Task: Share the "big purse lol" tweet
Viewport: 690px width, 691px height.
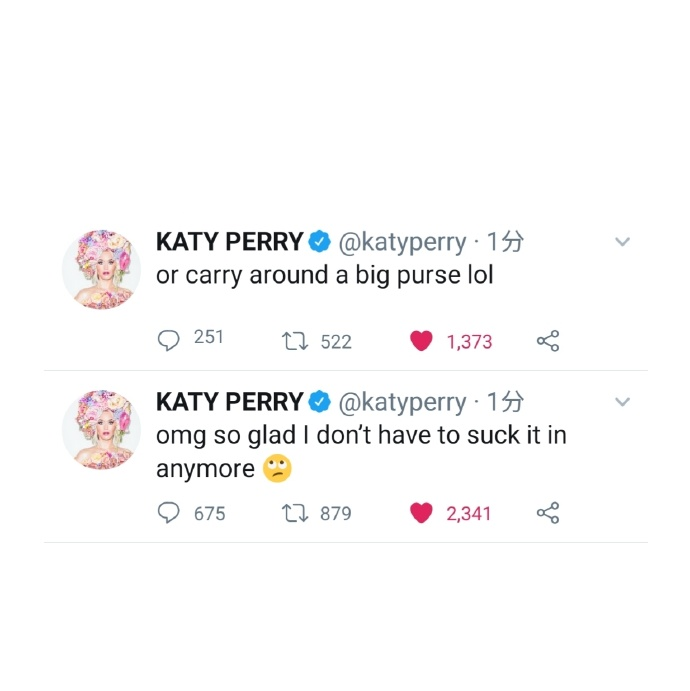Action: click(547, 341)
